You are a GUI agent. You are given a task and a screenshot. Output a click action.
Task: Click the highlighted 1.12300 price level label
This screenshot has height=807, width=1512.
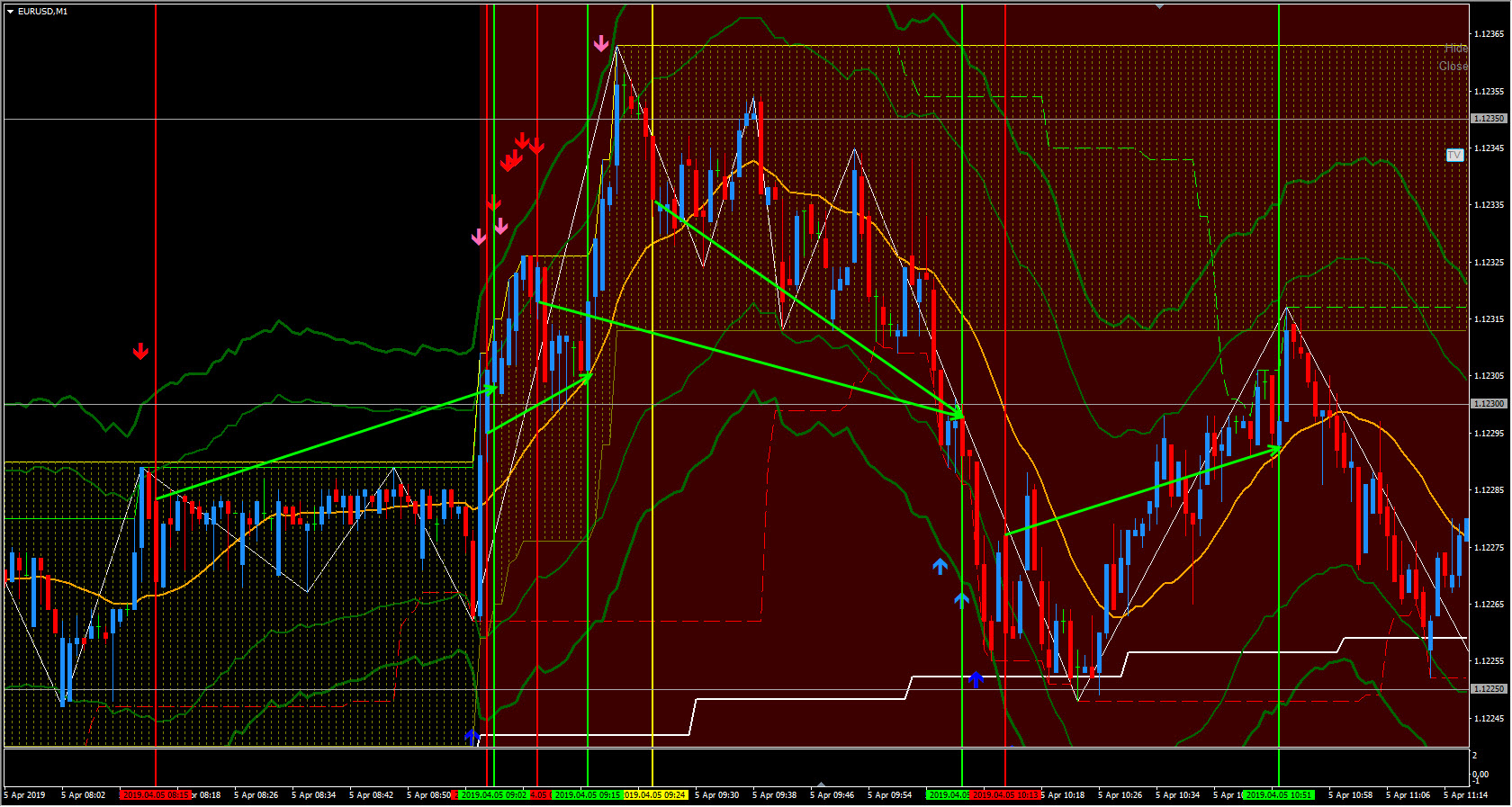point(1489,404)
